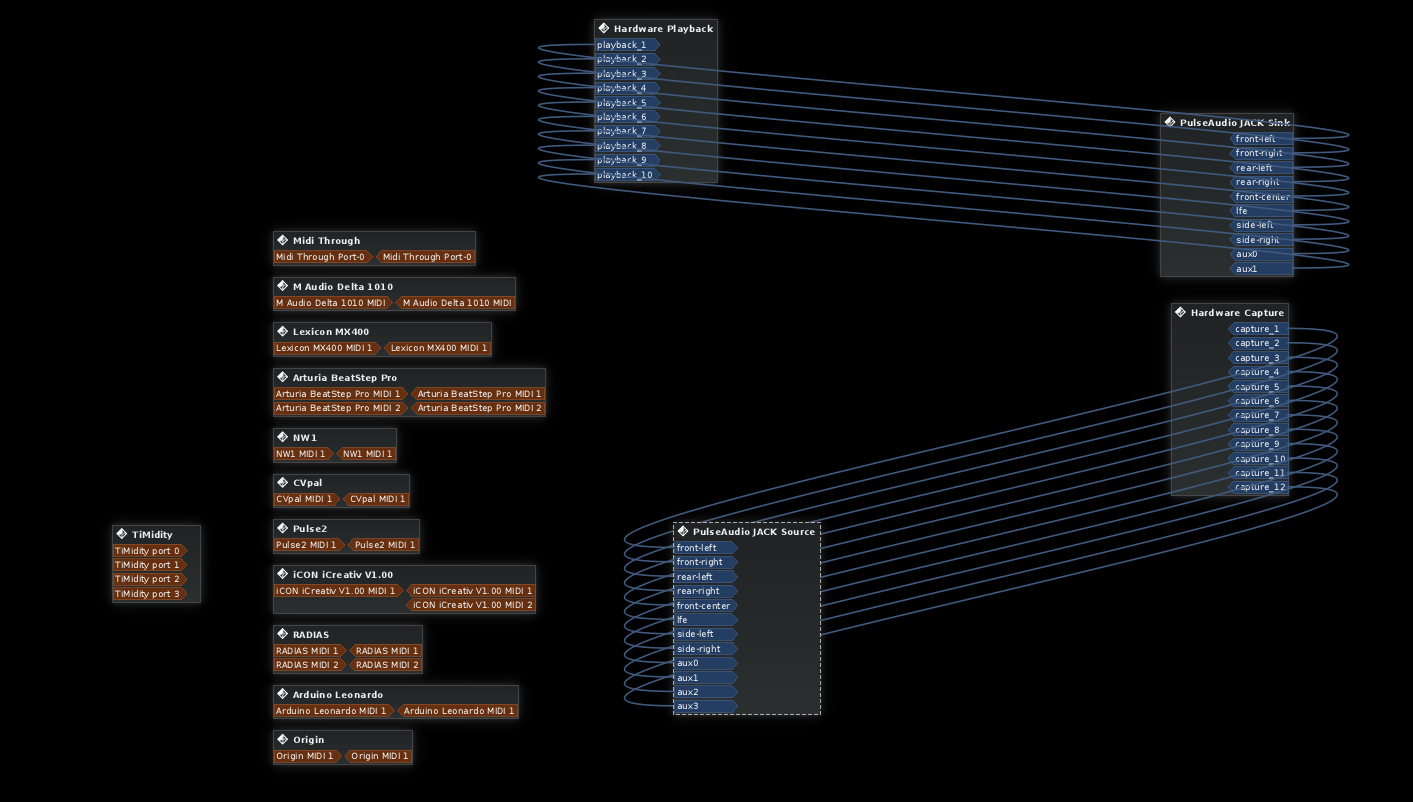Viewport: 1413px width, 802px height.
Task: Click TiMidity port 3
Action: (x=150, y=594)
